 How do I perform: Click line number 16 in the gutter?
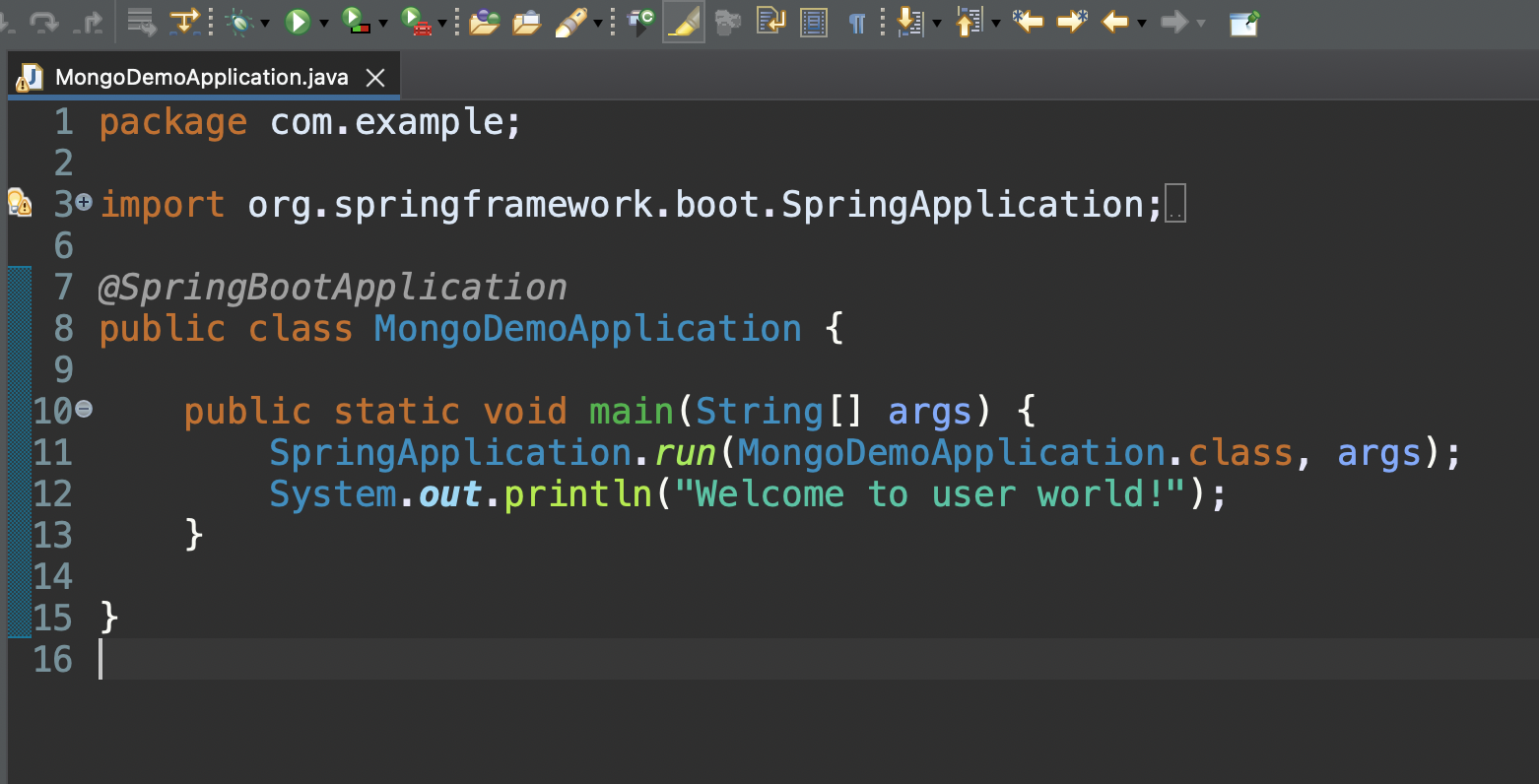52,660
